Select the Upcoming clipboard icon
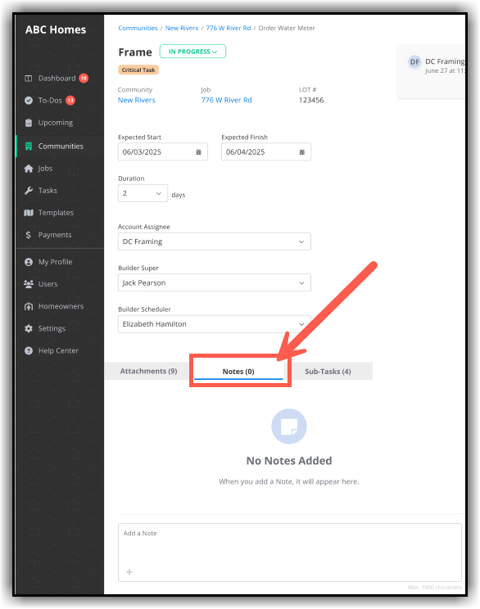 (x=28, y=123)
